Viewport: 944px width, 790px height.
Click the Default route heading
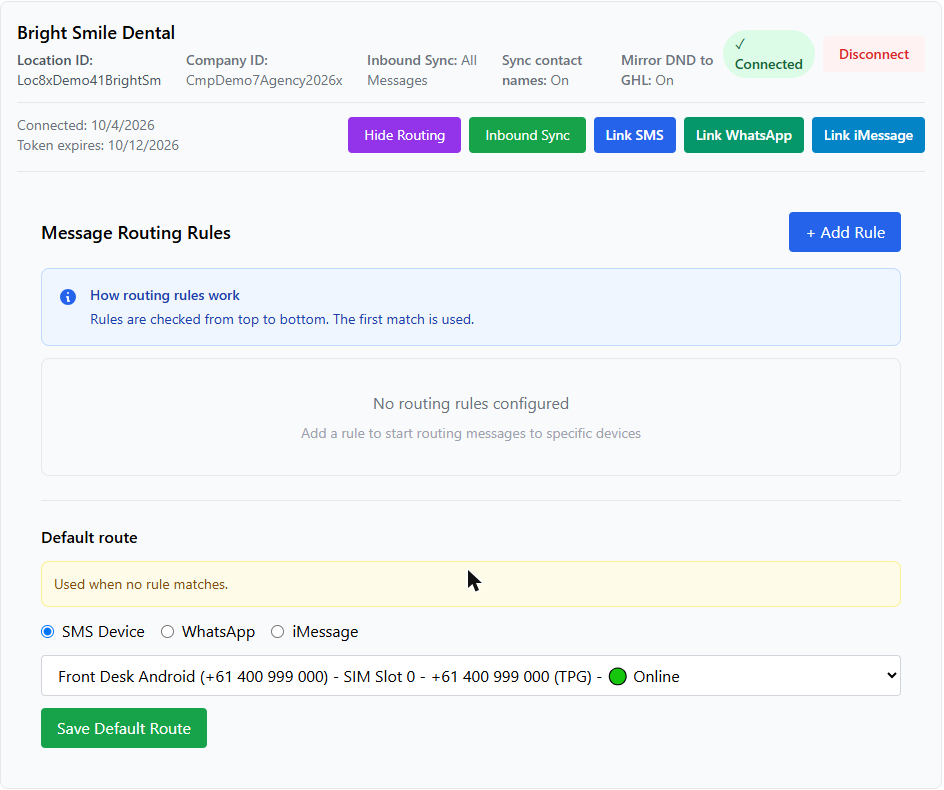89,538
